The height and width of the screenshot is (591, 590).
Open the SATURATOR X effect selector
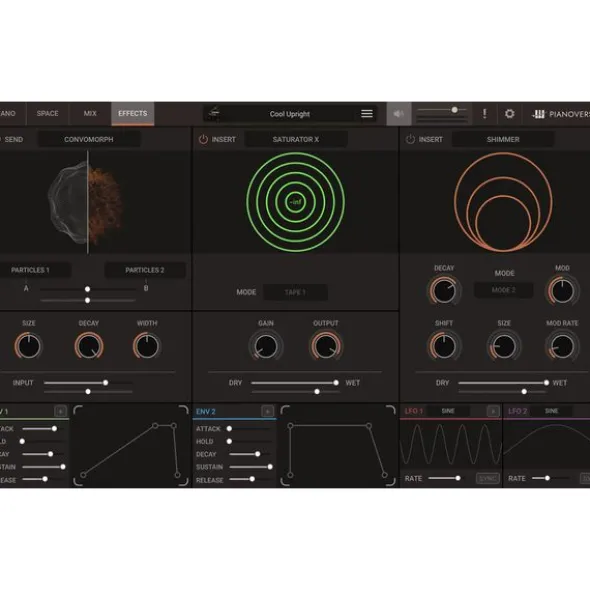click(x=296, y=139)
